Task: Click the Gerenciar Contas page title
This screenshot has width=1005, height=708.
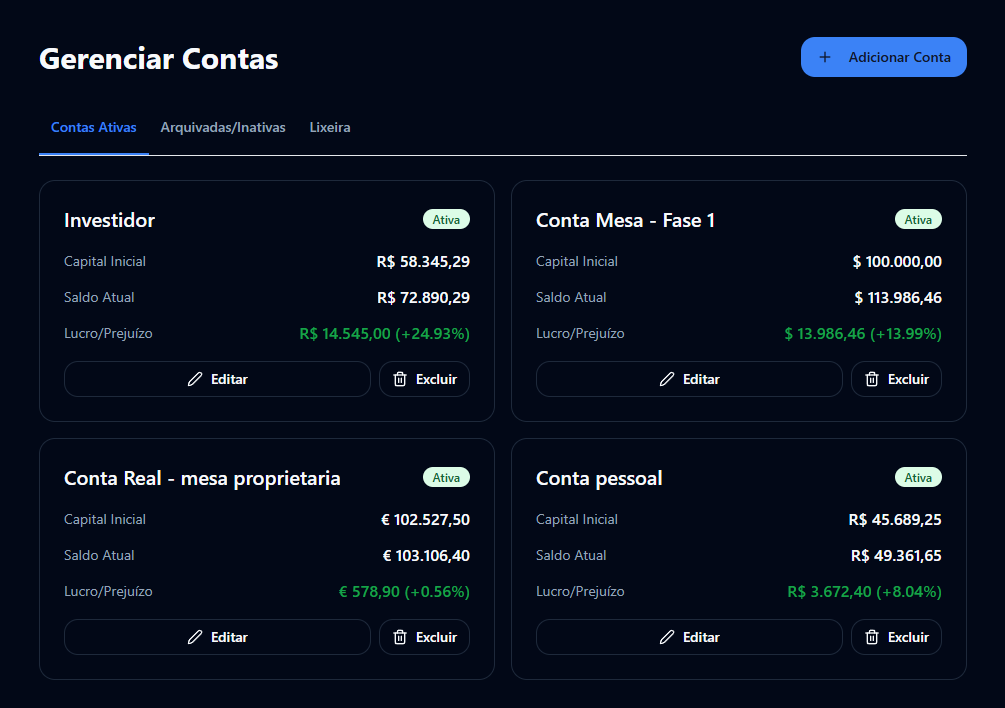Action: [158, 59]
